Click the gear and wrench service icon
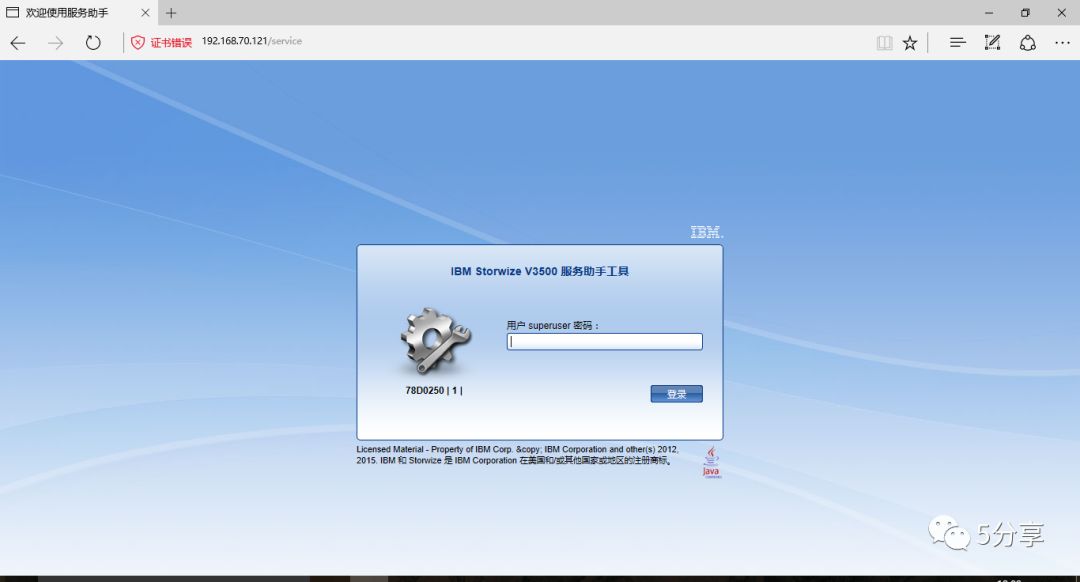Viewport: 1080px width, 582px height. [x=435, y=342]
